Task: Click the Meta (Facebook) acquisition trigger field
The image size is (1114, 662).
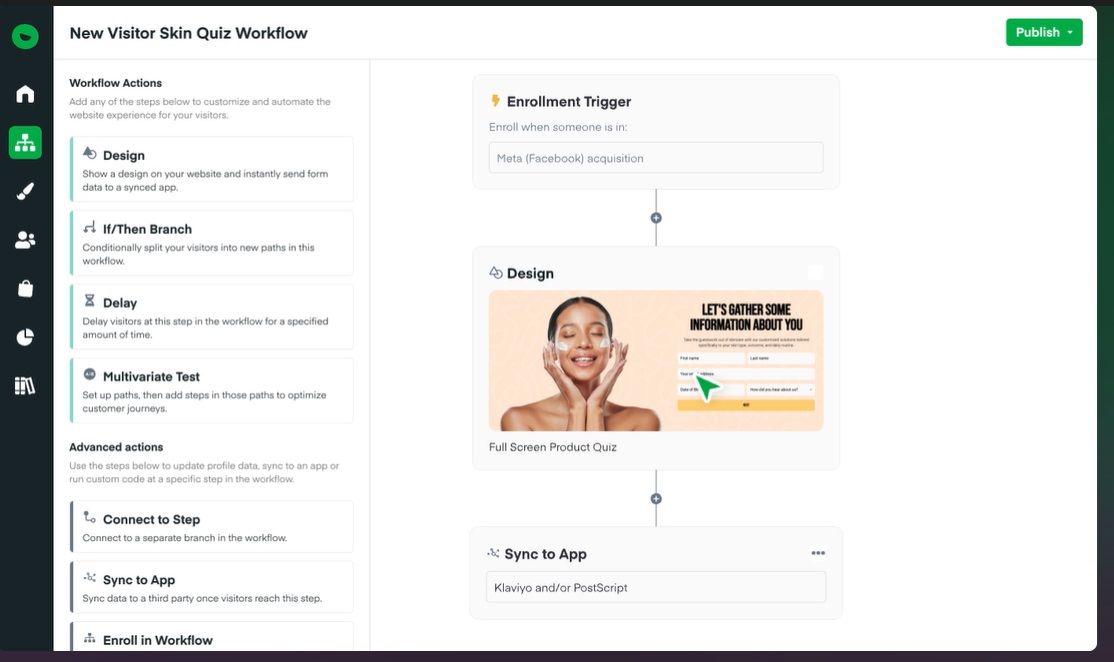Action: 655,158
